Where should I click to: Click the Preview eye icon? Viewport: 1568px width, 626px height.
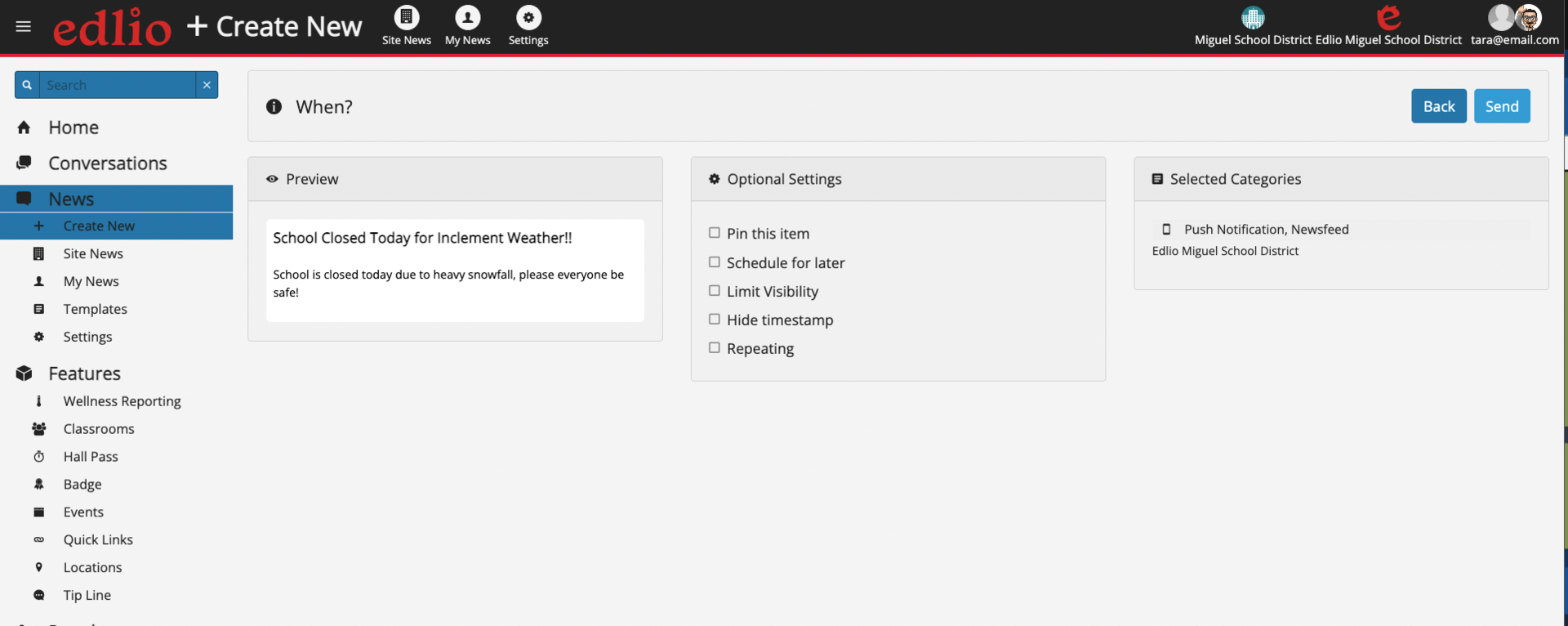pos(272,179)
